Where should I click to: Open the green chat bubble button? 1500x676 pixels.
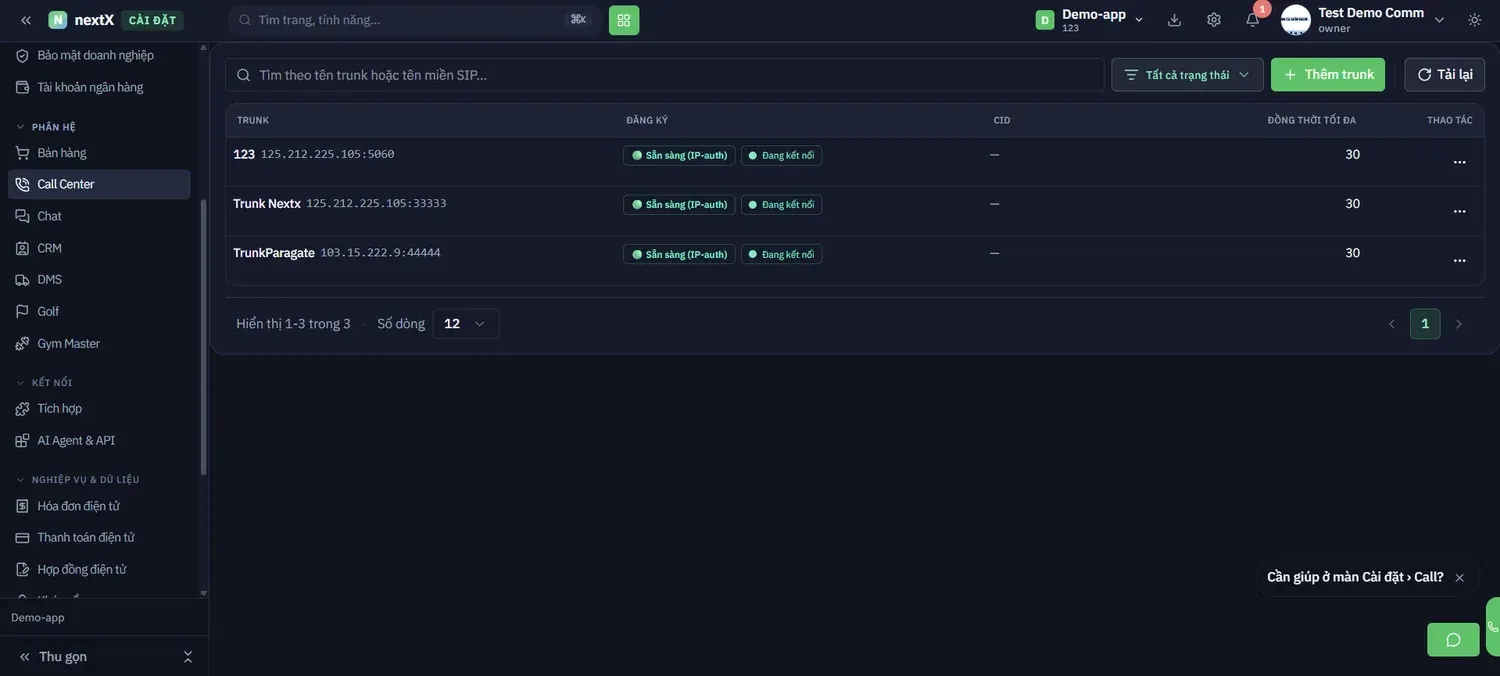pyautogui.click(x=1453, y=640)
